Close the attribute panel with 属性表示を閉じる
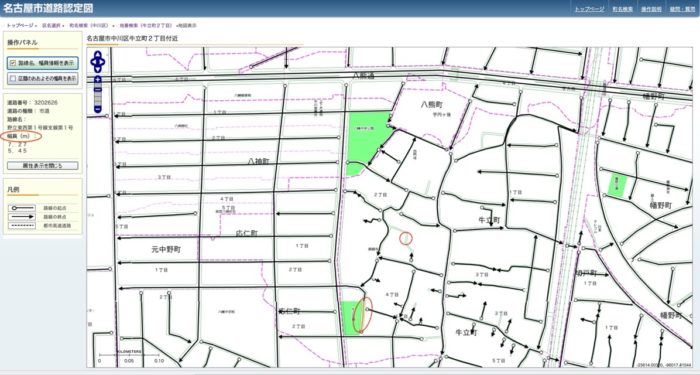Screen dimensions: 700x375 (42, 166)
